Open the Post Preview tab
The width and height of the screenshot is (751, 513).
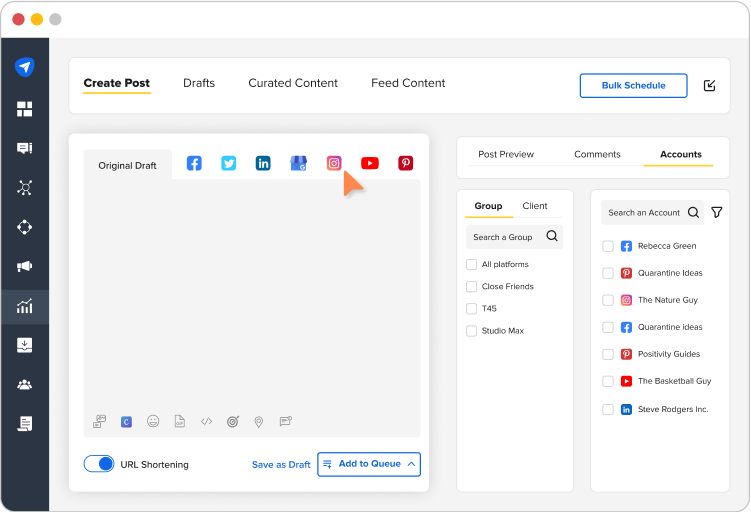506,154
